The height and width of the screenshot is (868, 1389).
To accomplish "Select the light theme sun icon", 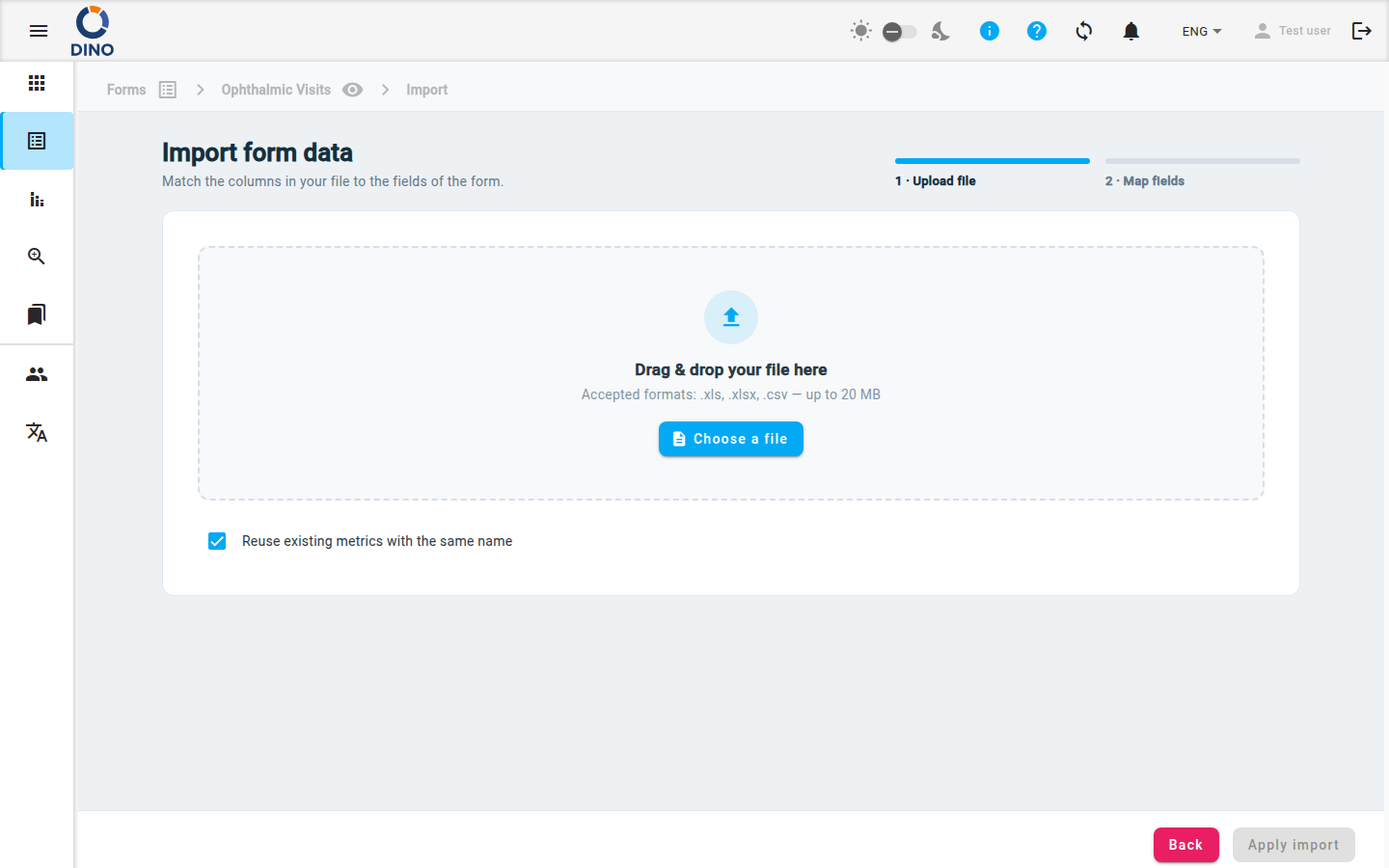I will 860,31.
